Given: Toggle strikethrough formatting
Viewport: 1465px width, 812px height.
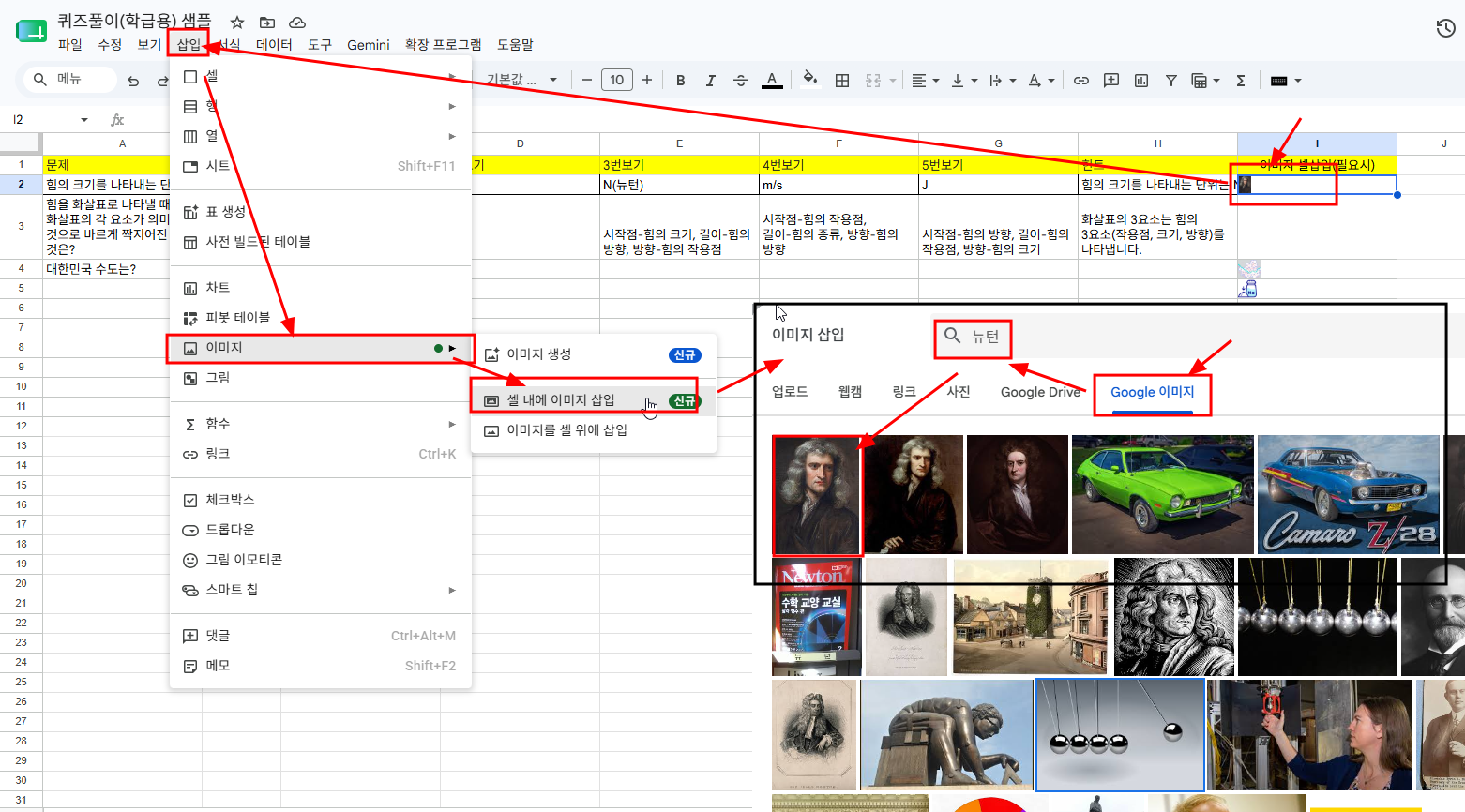Looking at the screenshot, I should tap(741, 81).
